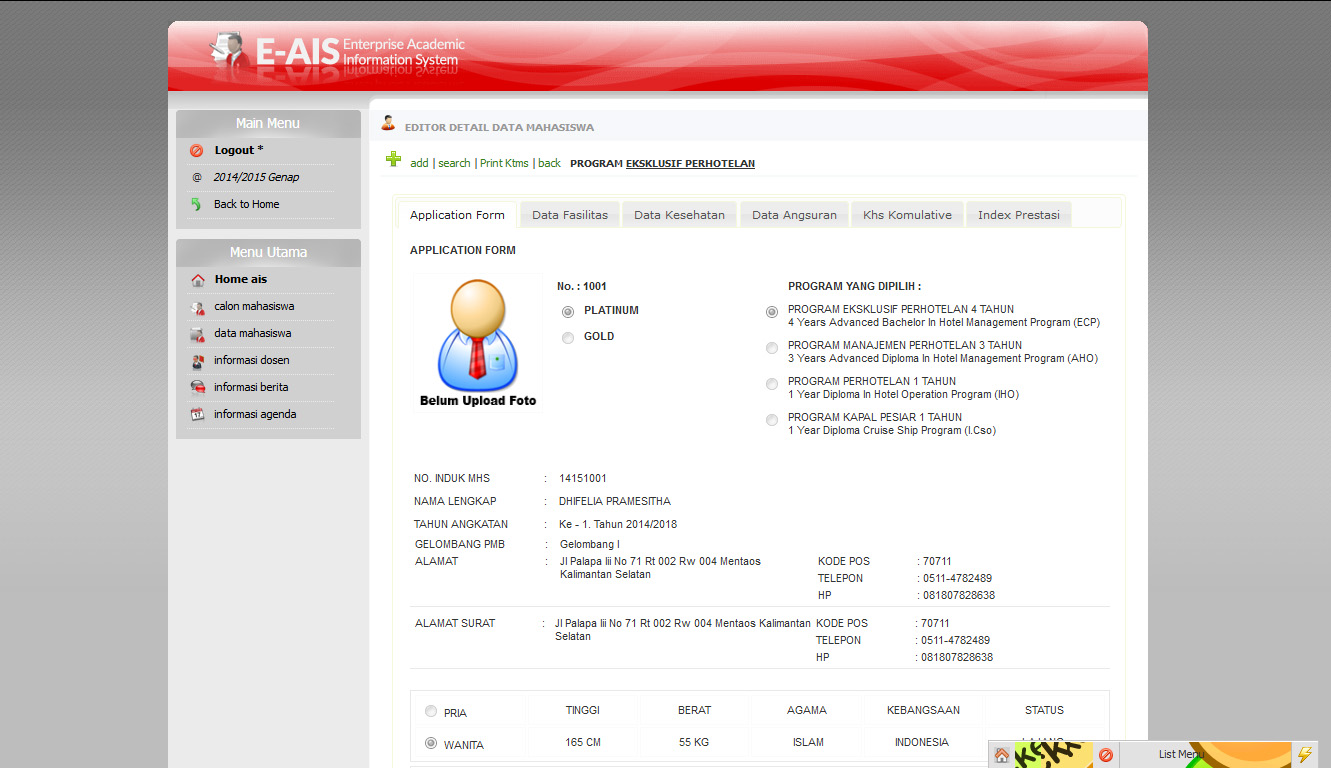Click the Home ais house icon

[x=198, y=280]
